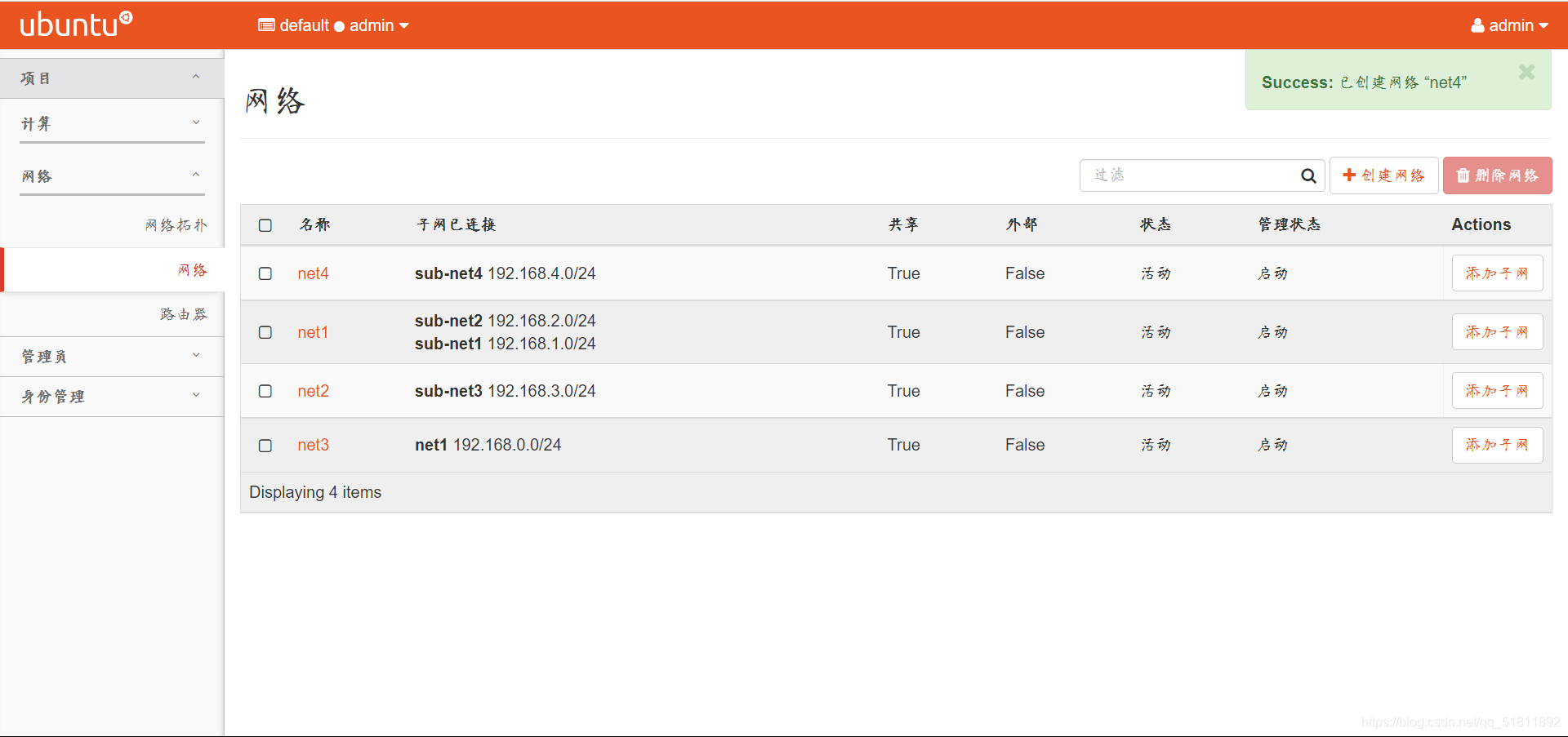Check the box for the net2 row
This screenshot has width=1568, height=737.
click(x=265, y=391)
